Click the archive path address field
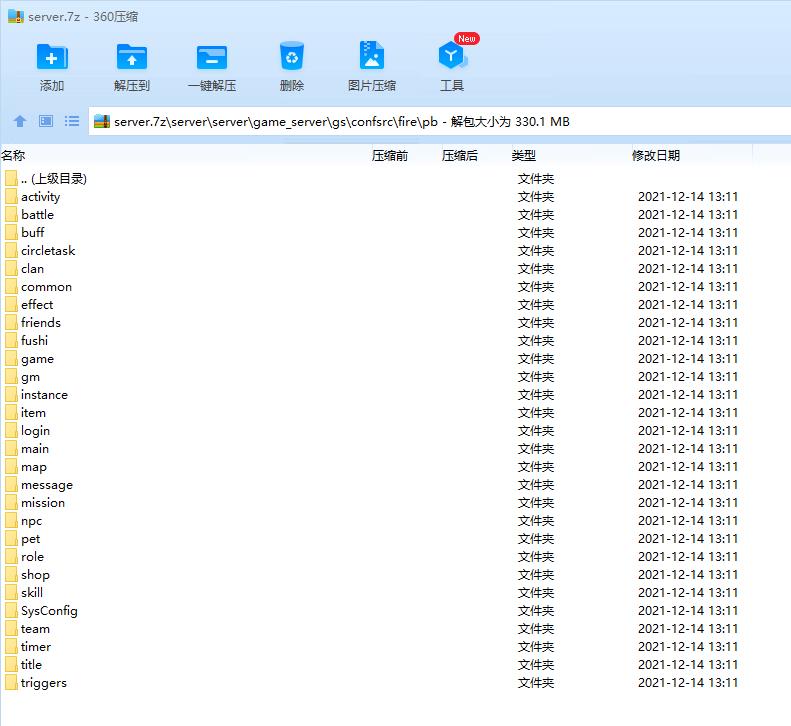 [x=400, y=121]
